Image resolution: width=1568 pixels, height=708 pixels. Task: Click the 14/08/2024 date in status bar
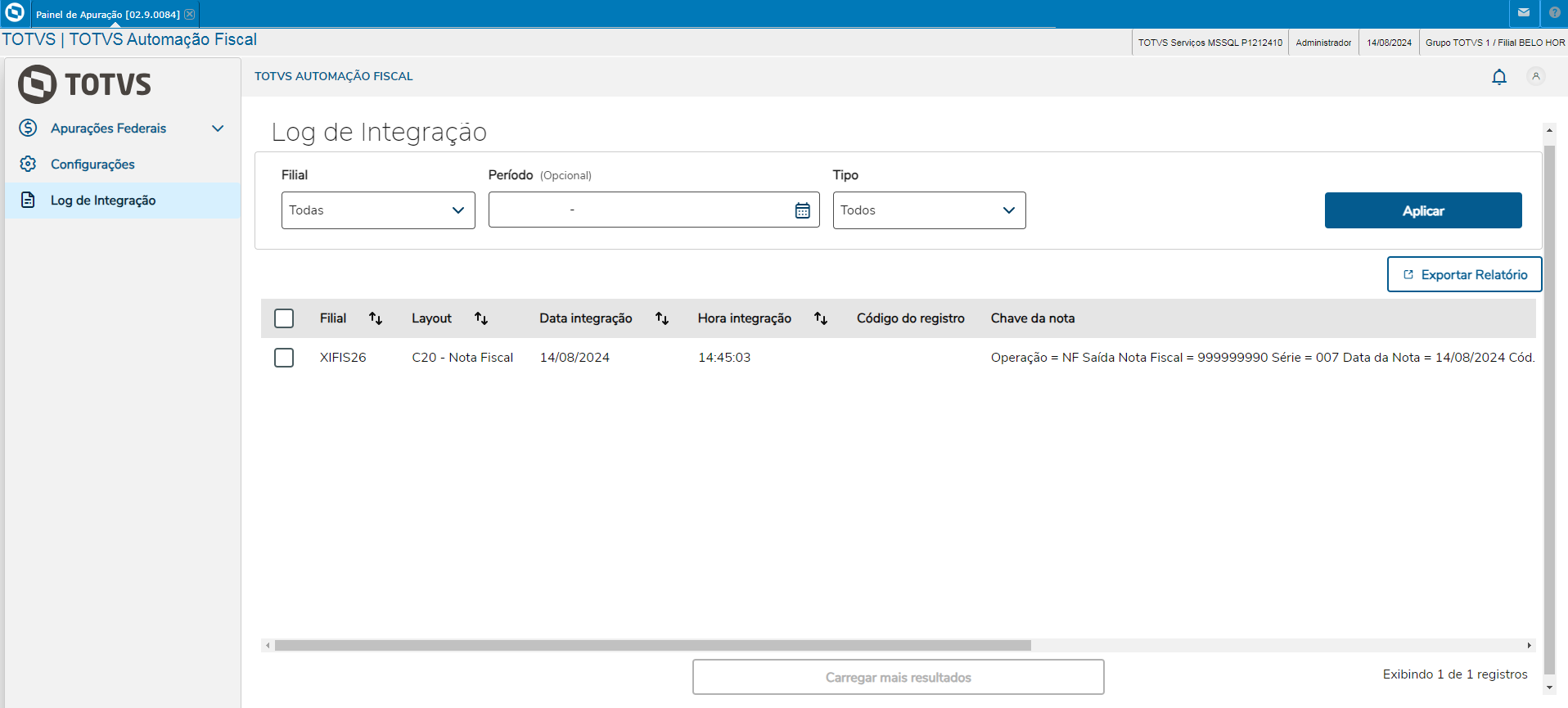[1389, 43]
